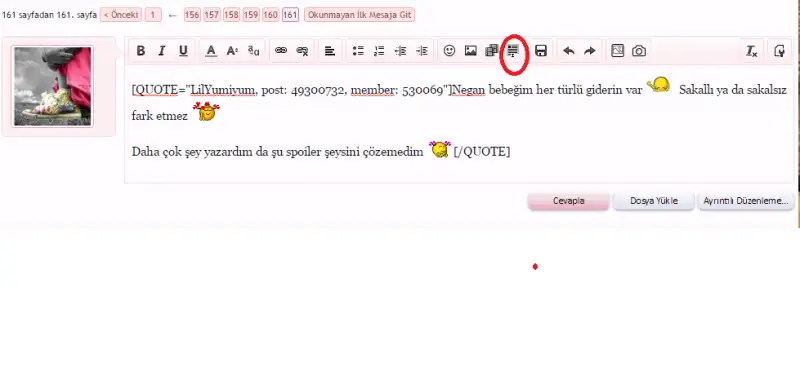Go to page 159

tap(251, 15)
